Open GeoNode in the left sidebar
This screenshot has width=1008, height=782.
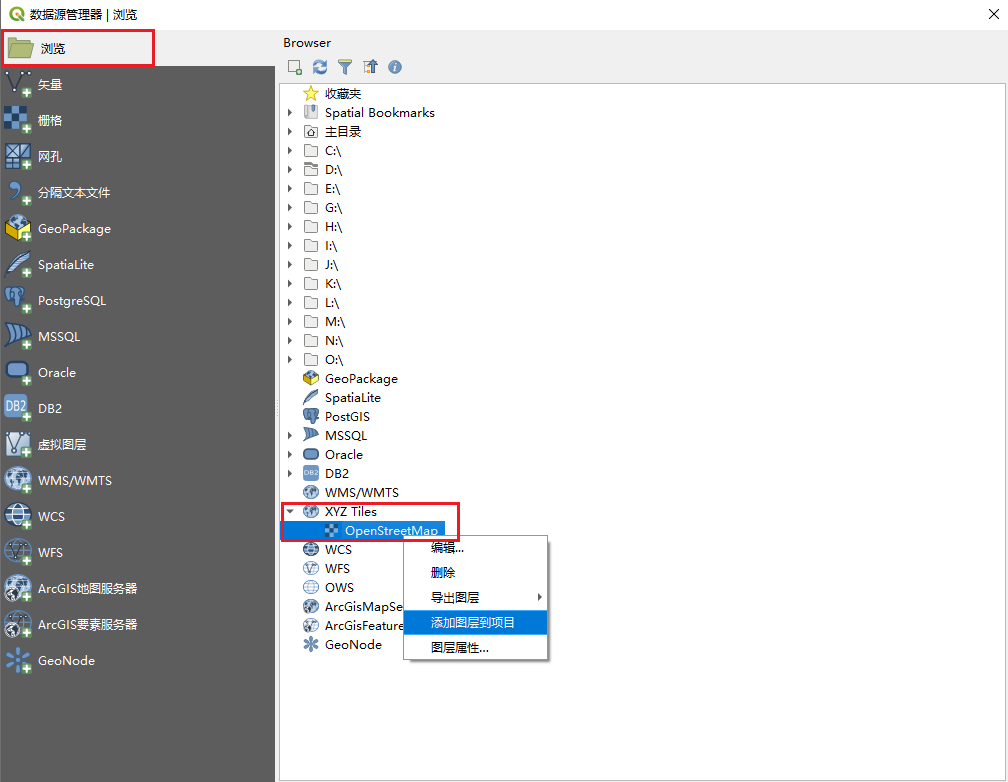point(138,660)
